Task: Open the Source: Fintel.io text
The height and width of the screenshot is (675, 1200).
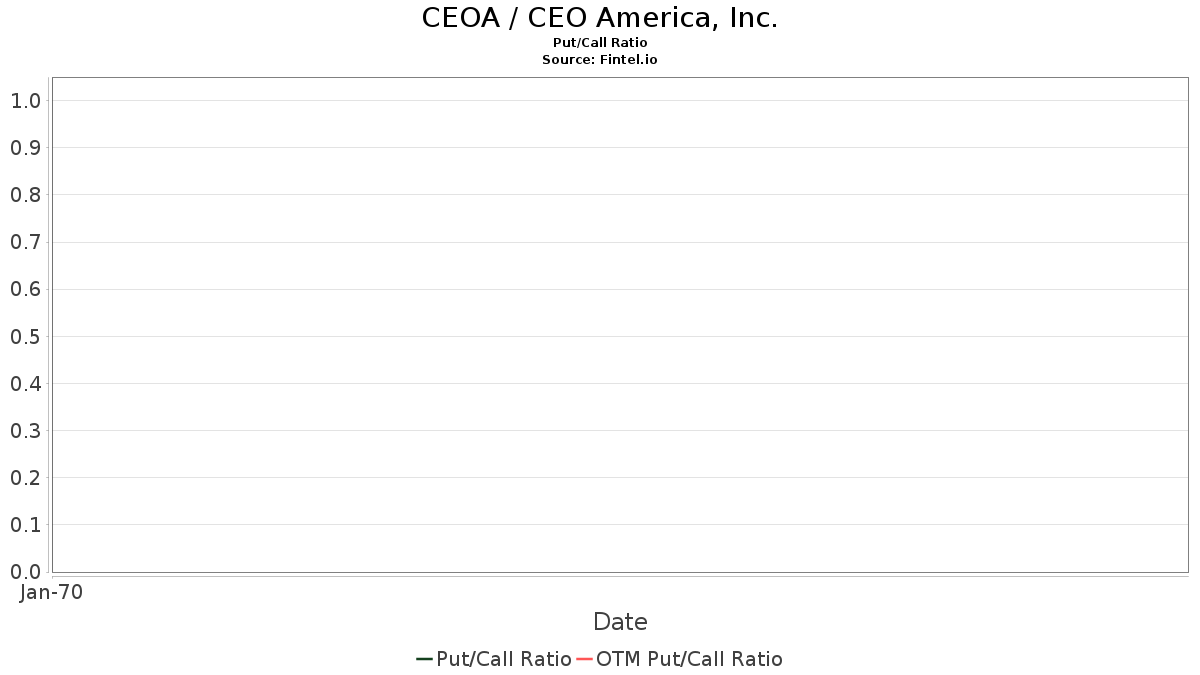Action: point(600,60)
